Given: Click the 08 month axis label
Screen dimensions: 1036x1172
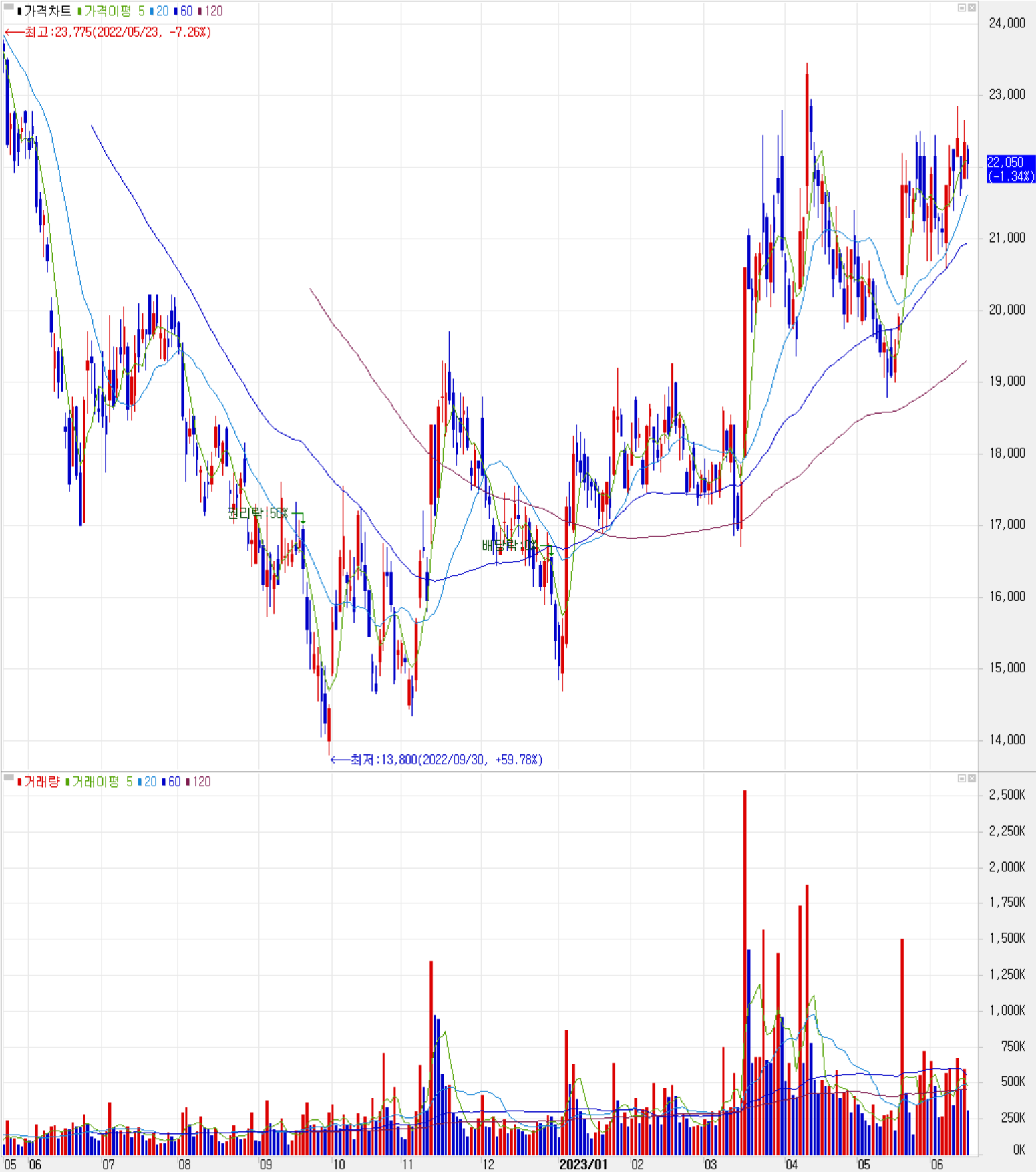Looking at the screenshot, I should pyautogui.click(x=184, y=1165).
